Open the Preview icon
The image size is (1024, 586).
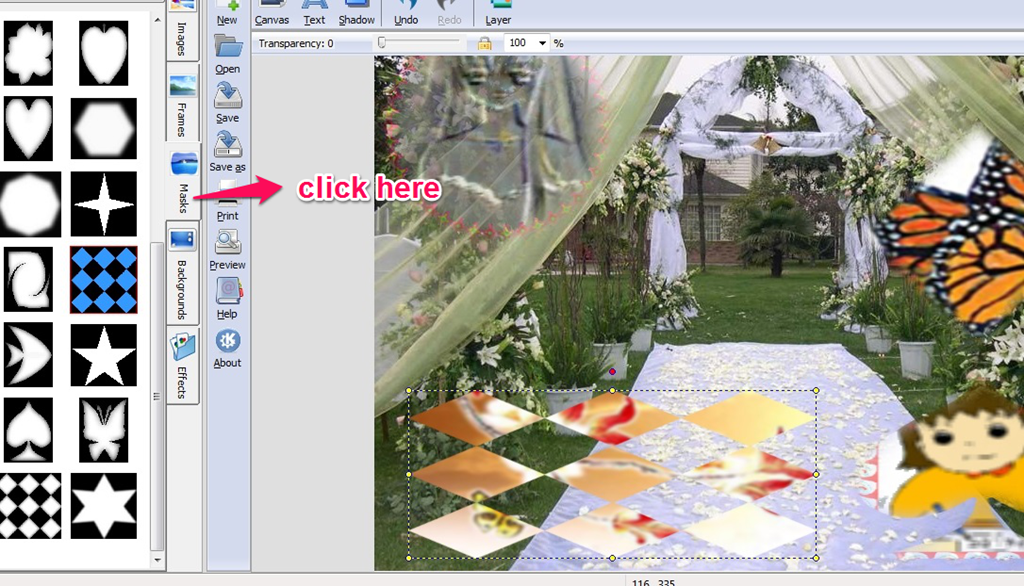pos(227,250)
